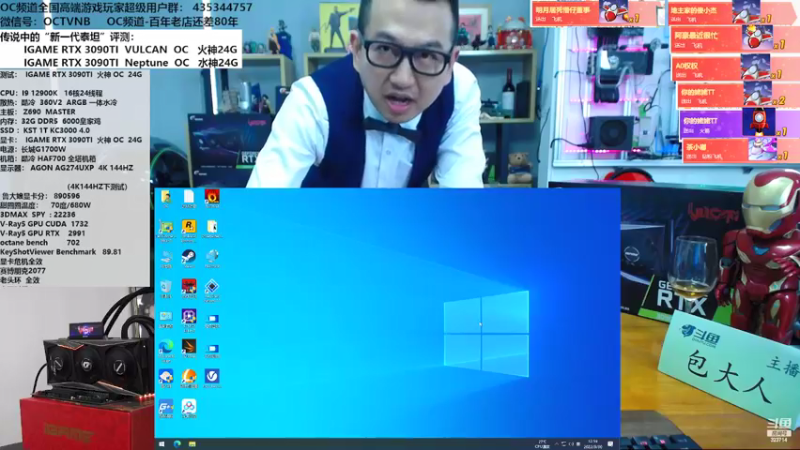Launch the orange sphere app desktop shortcut
Image resolution: width=800 pixels, height=450 pixels.
click(x=189, y=379)
